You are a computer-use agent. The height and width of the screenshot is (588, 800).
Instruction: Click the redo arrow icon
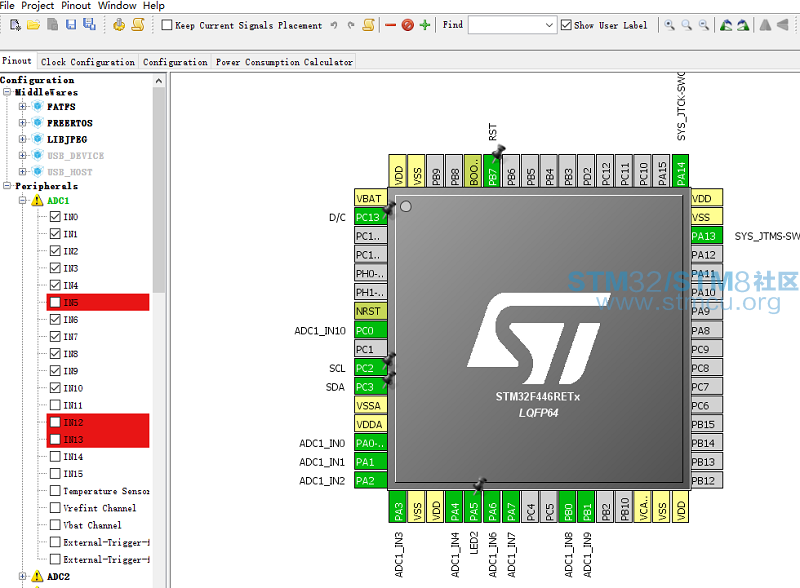click(x=351, y=25)
